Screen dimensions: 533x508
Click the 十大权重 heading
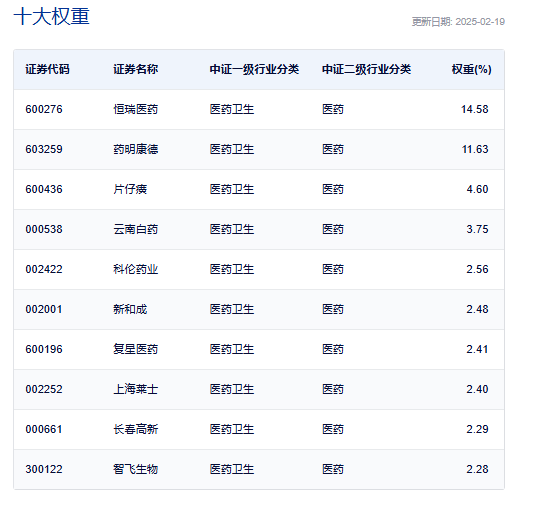(x=51, y=16)
